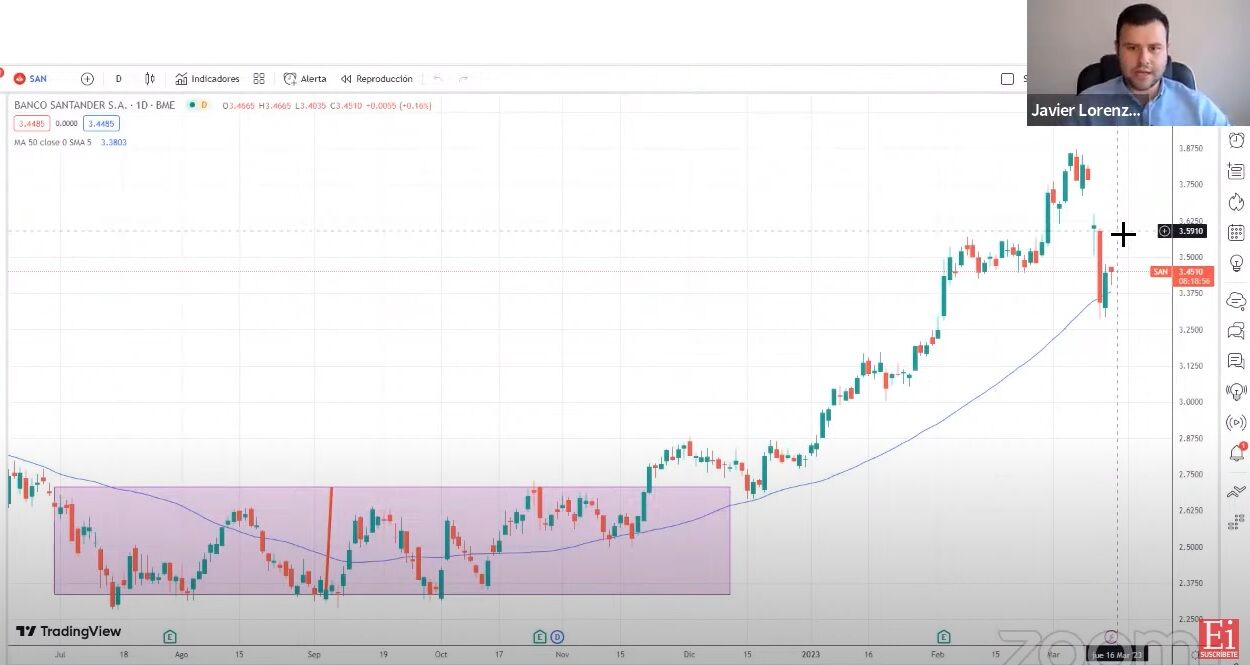The height and width of the screenshot is (665, 1250).
Task: Click the pink rectangle drawing on the chart
Action: point(391,541)
